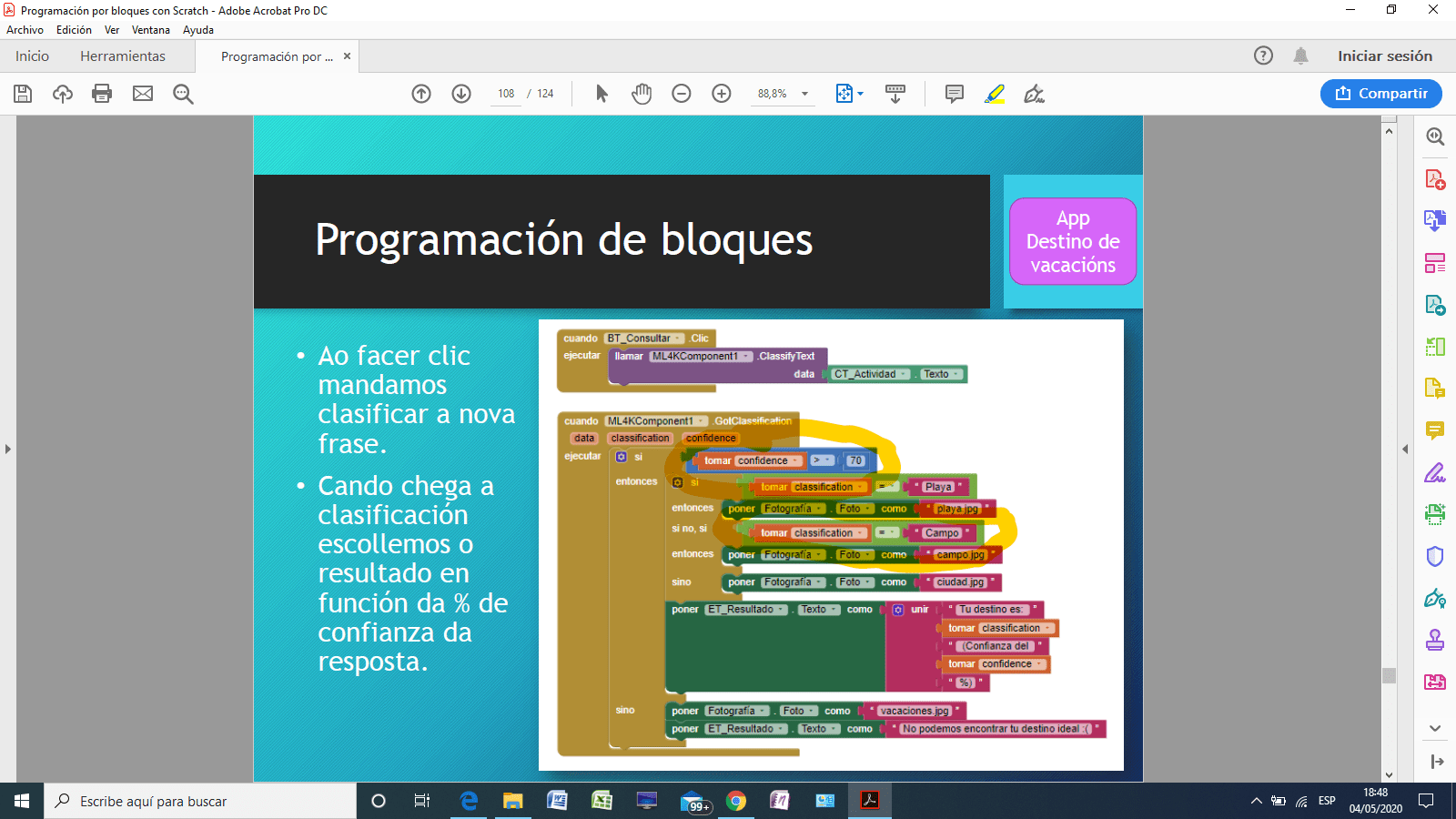Viewport: 1456px width, 819px height.
Task: Select the Hand pan tool
Action: coord(642,94)
